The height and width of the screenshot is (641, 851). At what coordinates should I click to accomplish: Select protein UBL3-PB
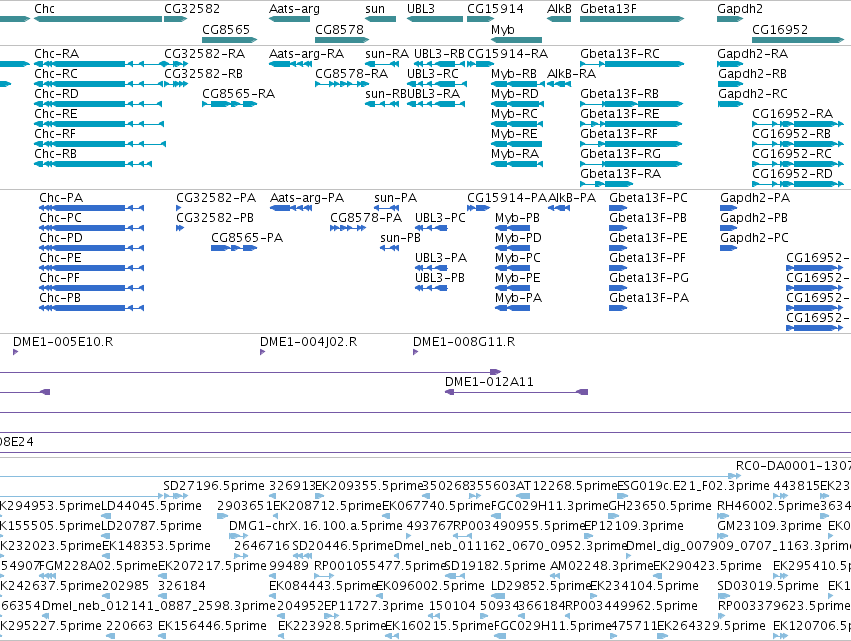[x=431, y=288]
